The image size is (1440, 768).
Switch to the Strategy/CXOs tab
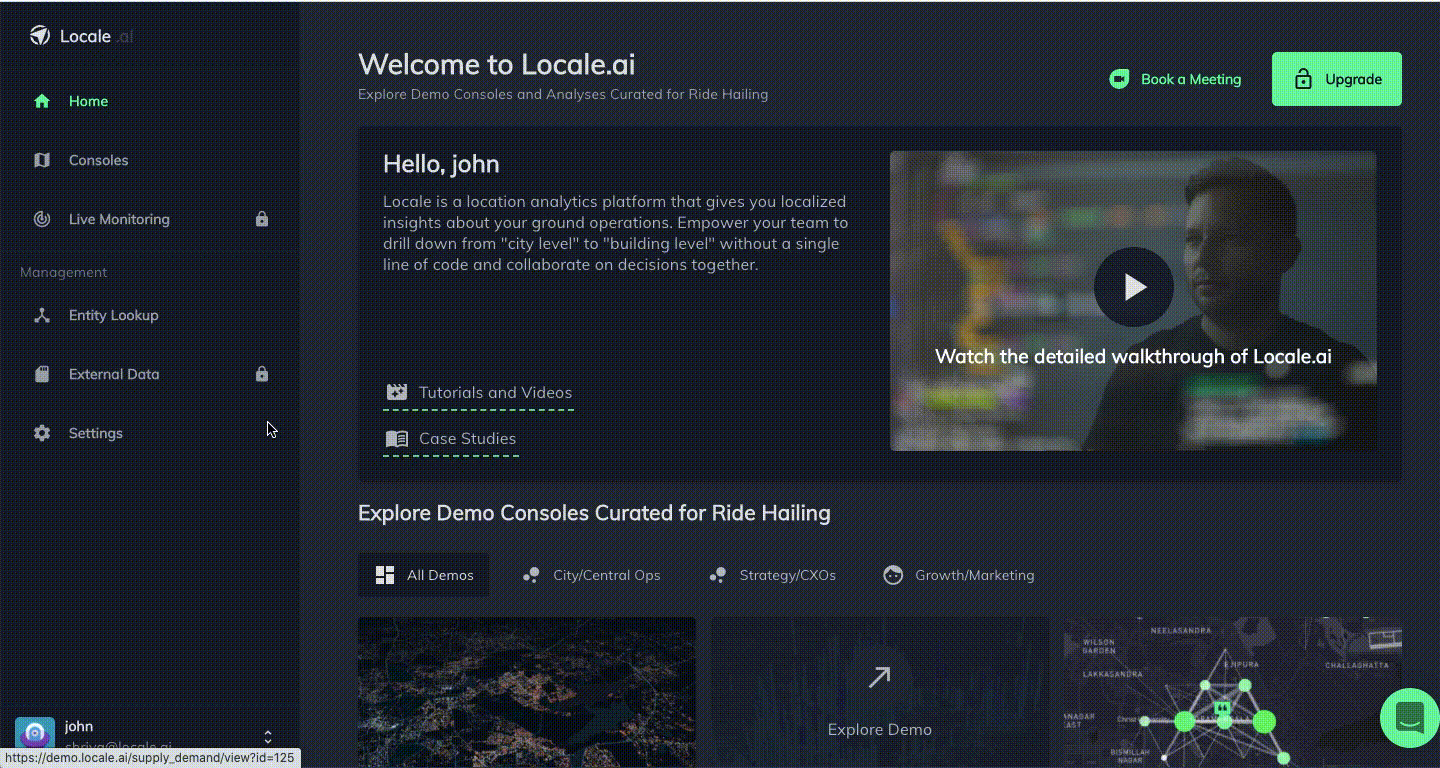pos(772,575)
